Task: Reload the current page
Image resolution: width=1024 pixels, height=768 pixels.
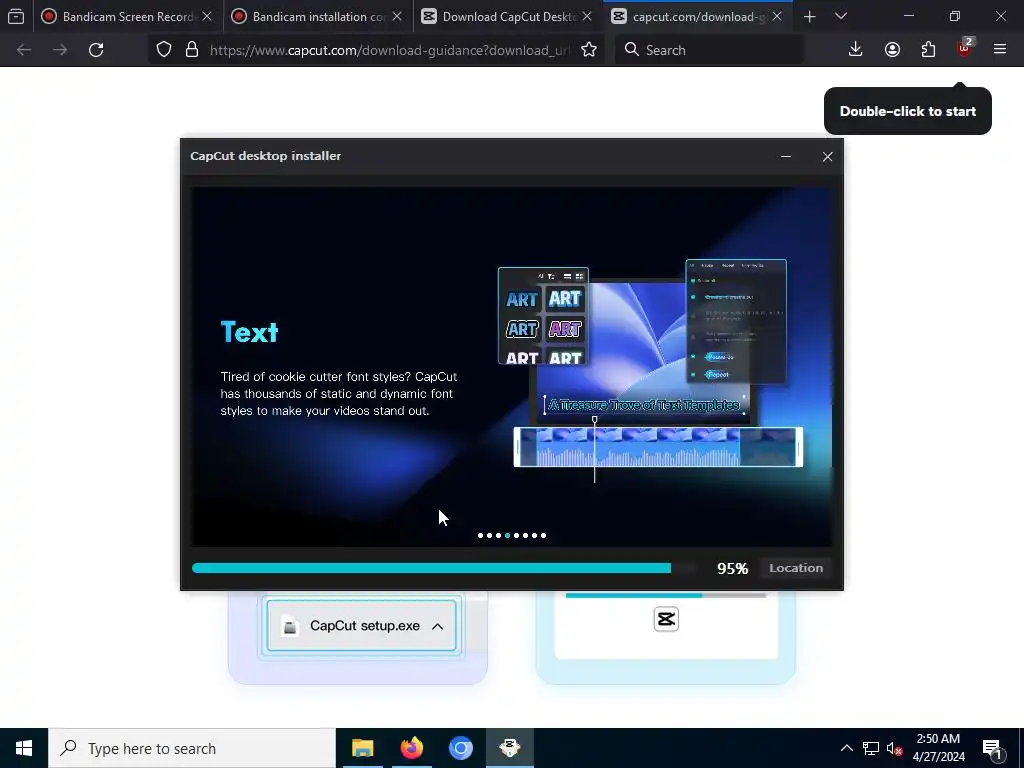Action: coord(96,50)
